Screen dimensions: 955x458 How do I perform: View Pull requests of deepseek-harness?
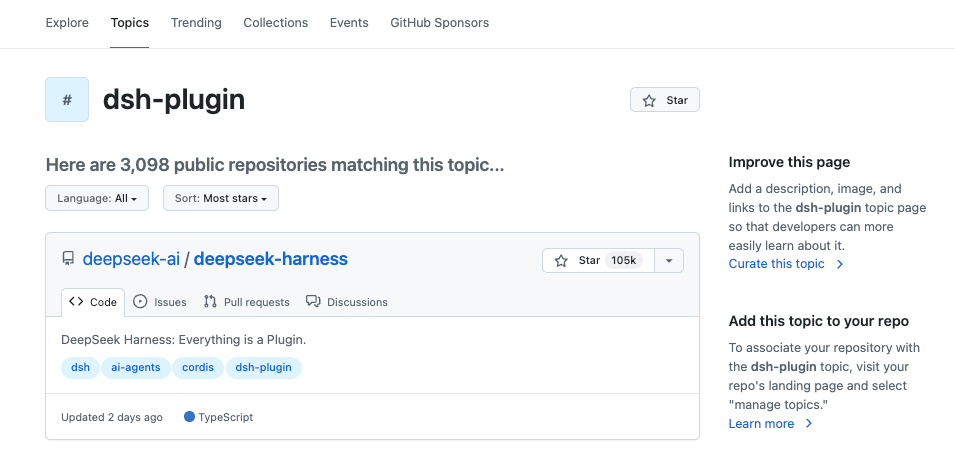(x=247, y=302)
